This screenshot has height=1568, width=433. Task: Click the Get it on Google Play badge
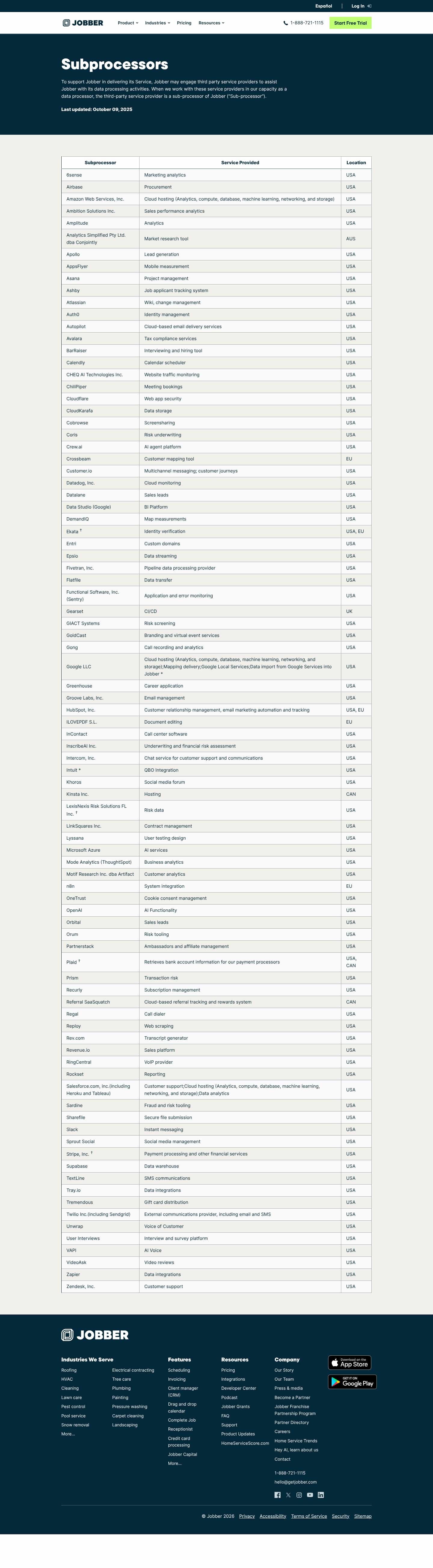(x=352, y=1382)
